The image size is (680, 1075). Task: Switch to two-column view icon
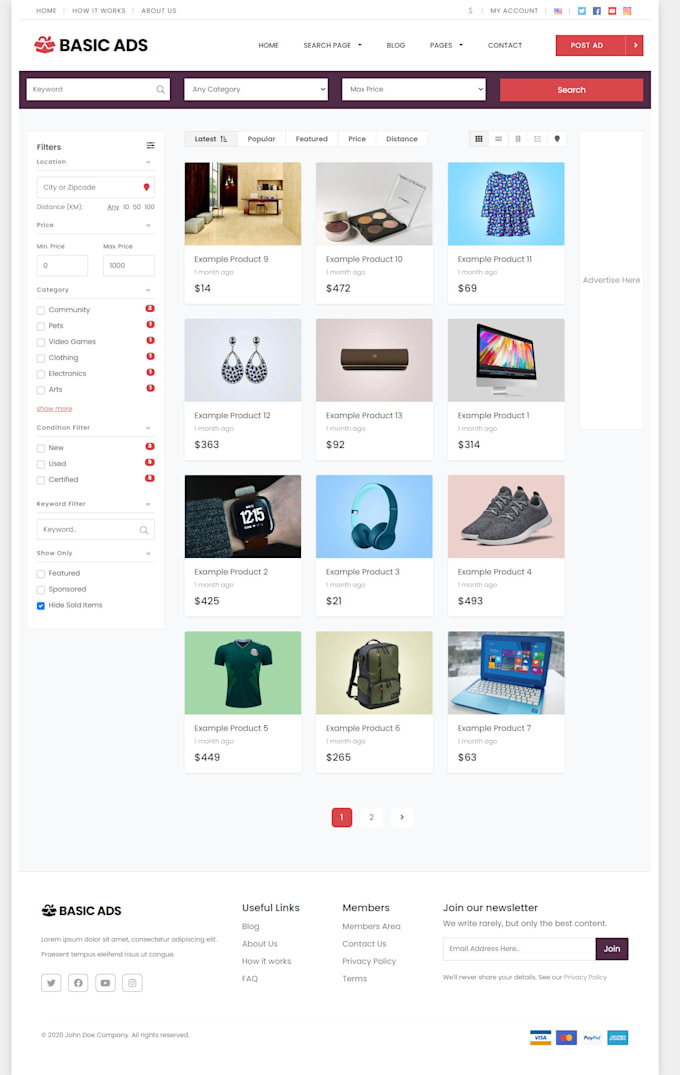[518, 138]
